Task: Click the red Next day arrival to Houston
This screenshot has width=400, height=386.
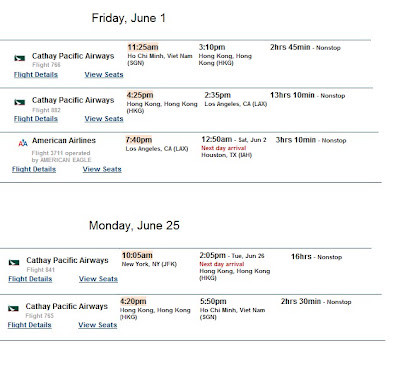Action: coord(224,148)
